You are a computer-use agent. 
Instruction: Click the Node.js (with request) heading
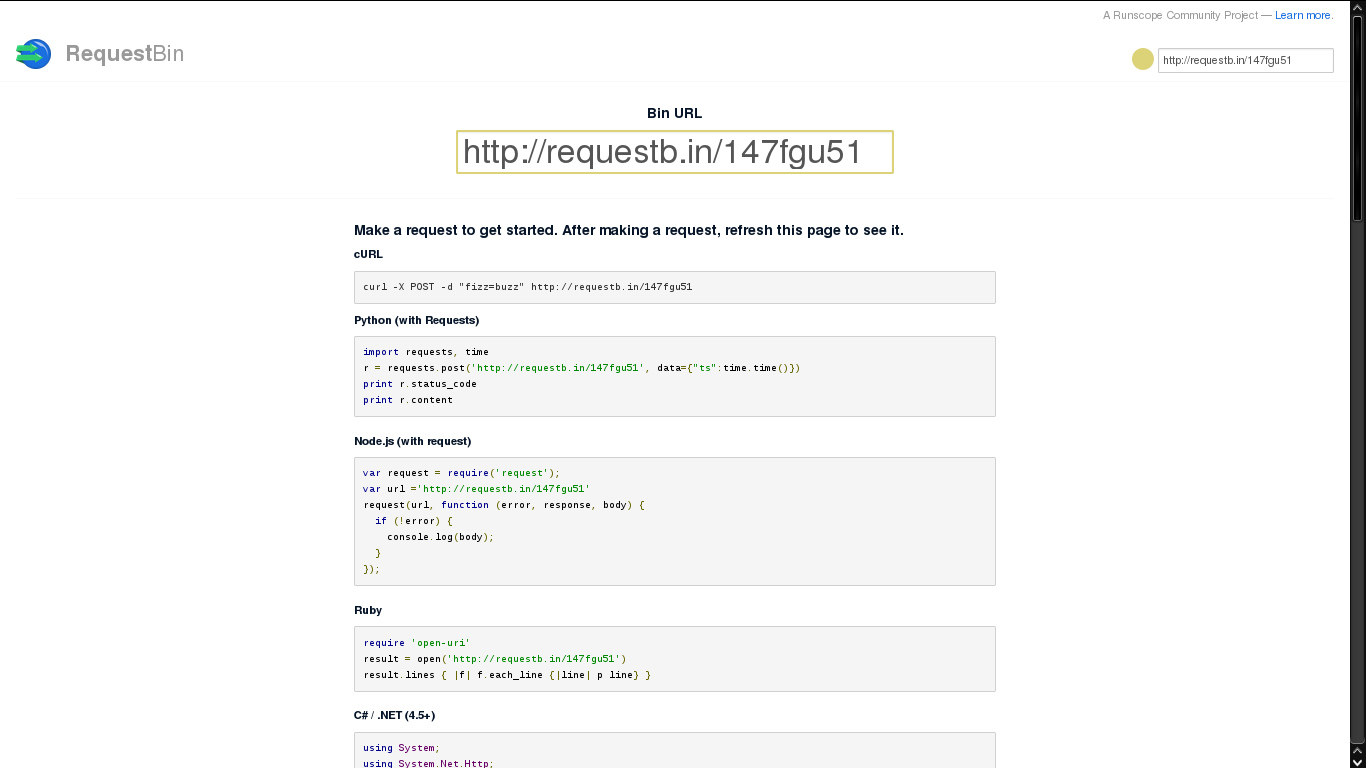click(x=412, y=441)
